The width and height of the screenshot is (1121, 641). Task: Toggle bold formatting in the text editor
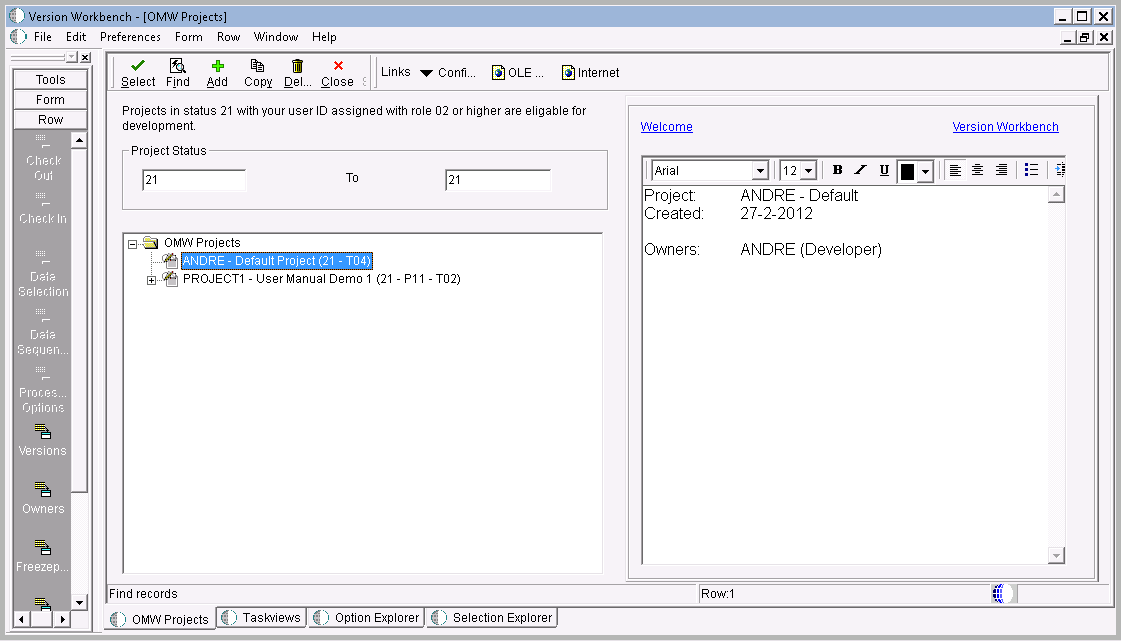tap(837, 170)
